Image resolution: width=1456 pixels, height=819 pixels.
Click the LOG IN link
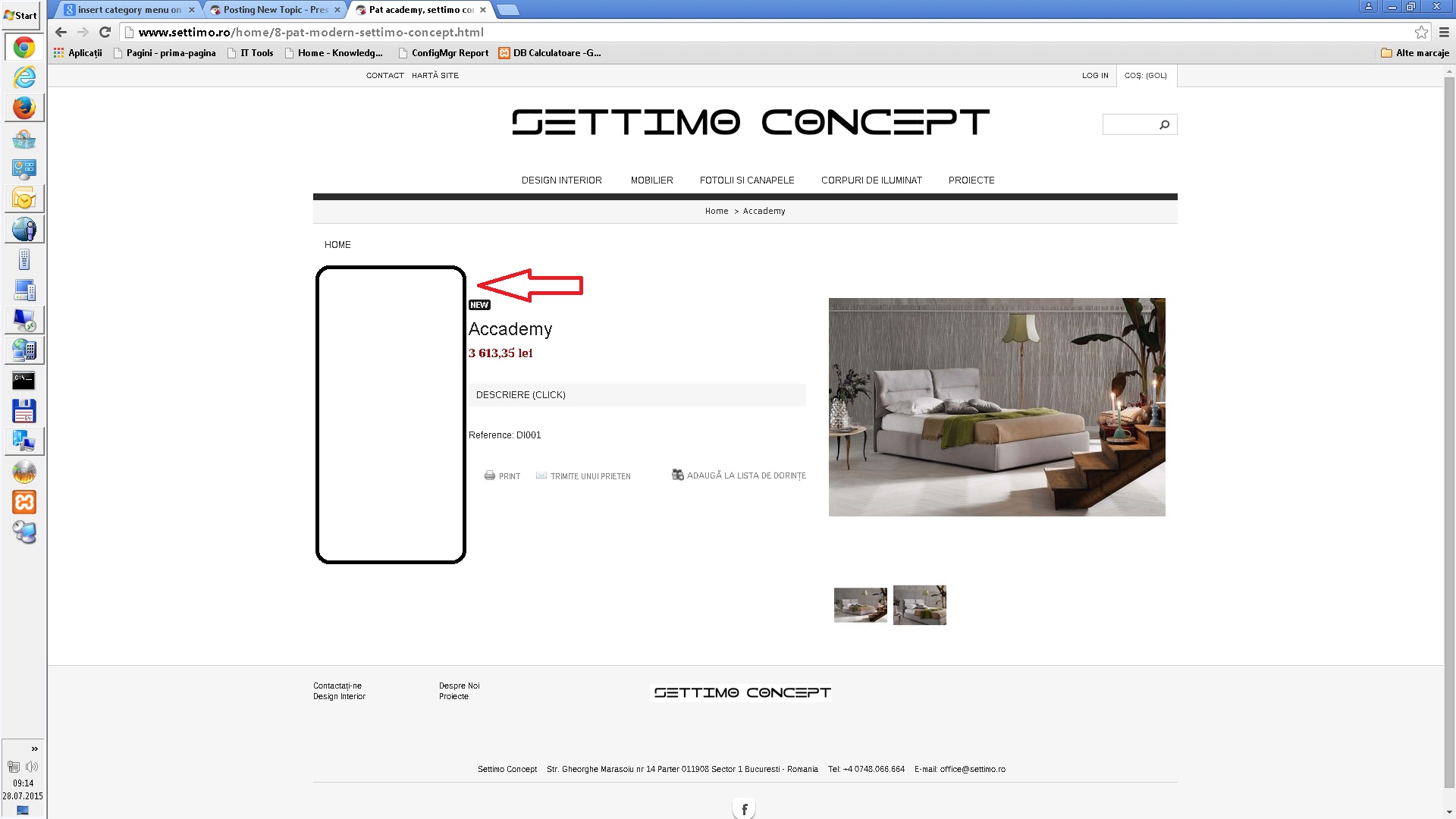point(1094,76)
